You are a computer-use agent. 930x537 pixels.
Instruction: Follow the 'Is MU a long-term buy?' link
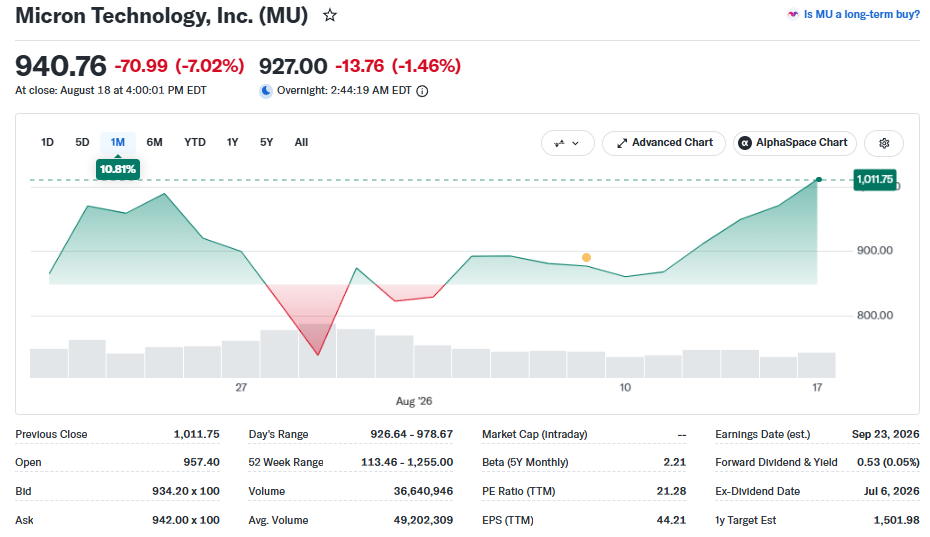[x=861, y=14]
